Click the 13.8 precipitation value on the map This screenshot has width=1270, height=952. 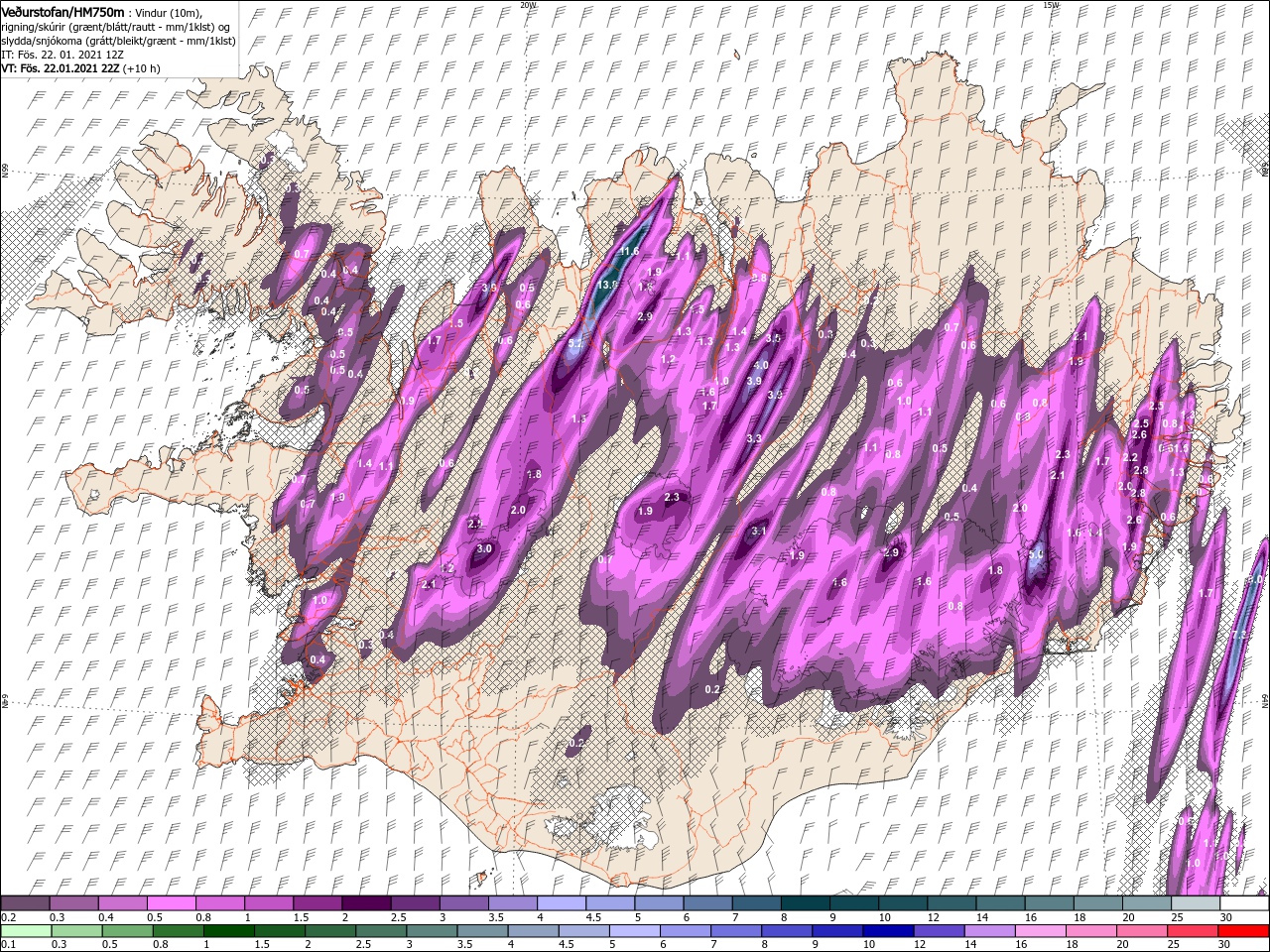609,285
